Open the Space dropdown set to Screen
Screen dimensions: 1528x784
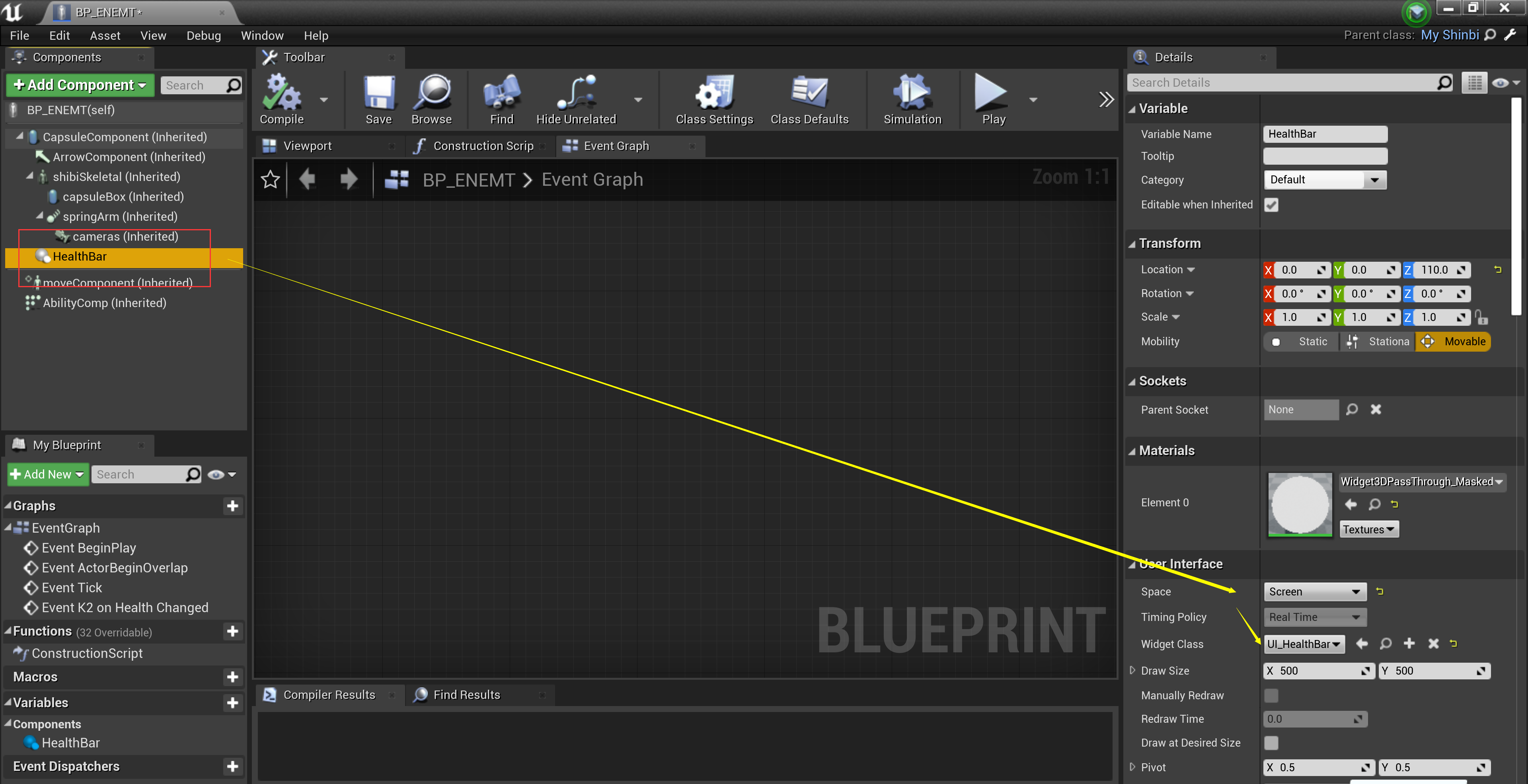1314,591
